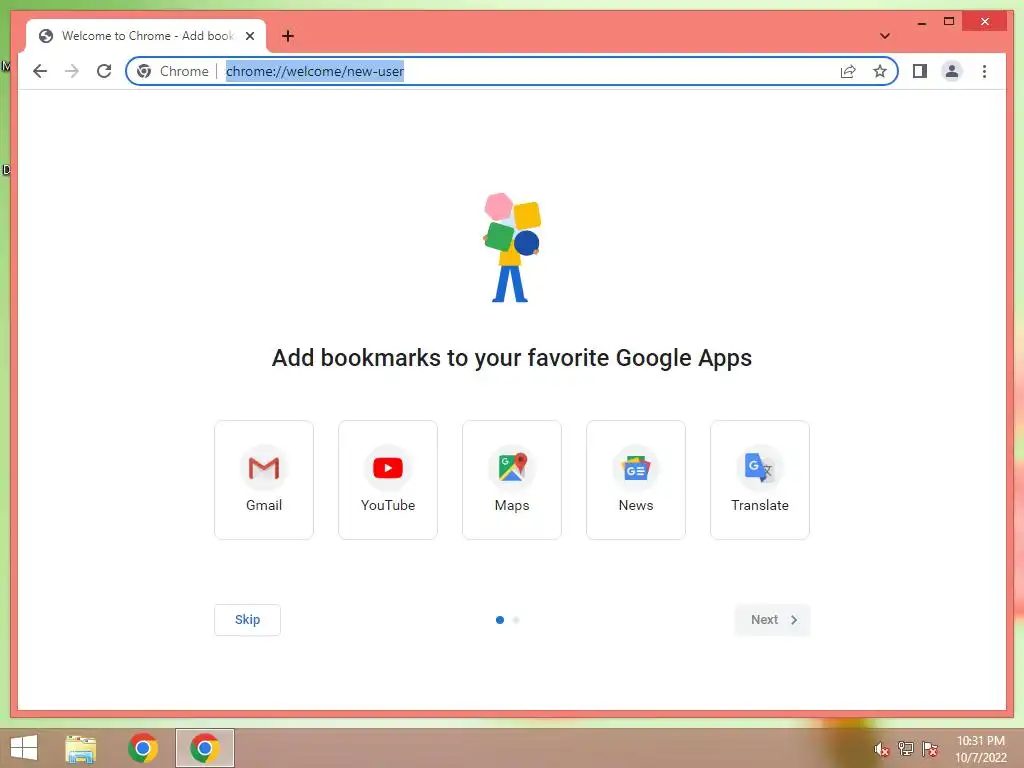This screenshot has height=768, width=1024.
Task: Minimize the Chrome window
Action: (921, 22)
